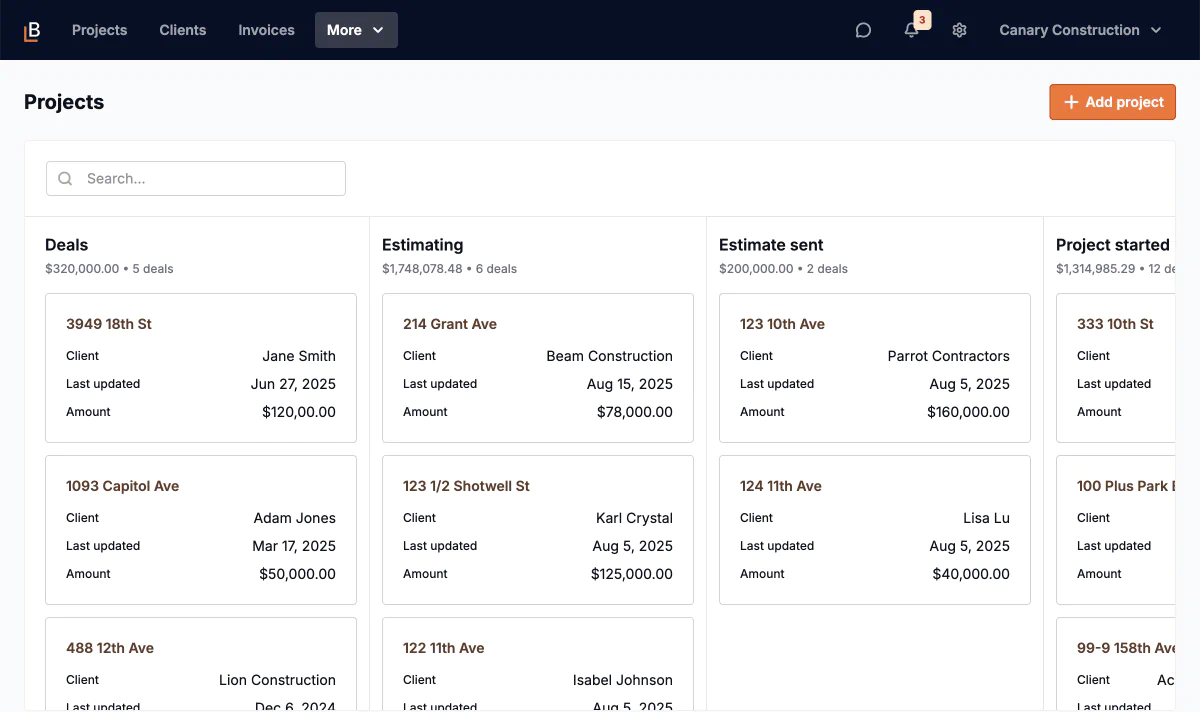This screenshot has height=712, width=1200.
Task: Click client name Isabel Johnson
Action: click(623, 680)
